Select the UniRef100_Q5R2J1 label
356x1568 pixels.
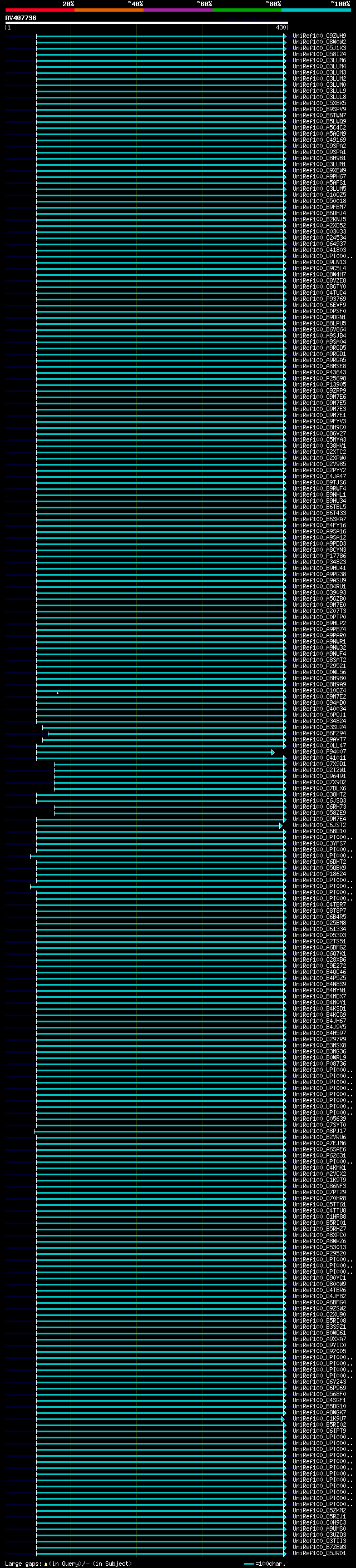319,1517
